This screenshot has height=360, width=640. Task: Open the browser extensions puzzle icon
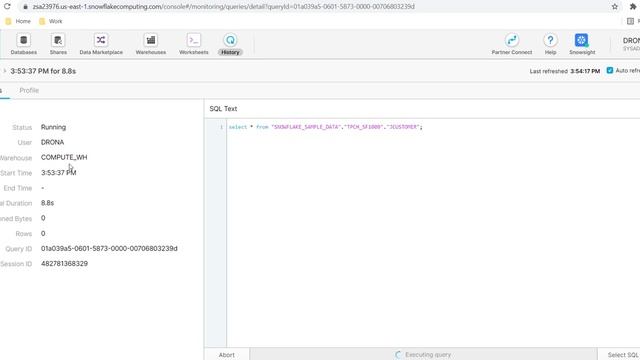tap(633, 7)
